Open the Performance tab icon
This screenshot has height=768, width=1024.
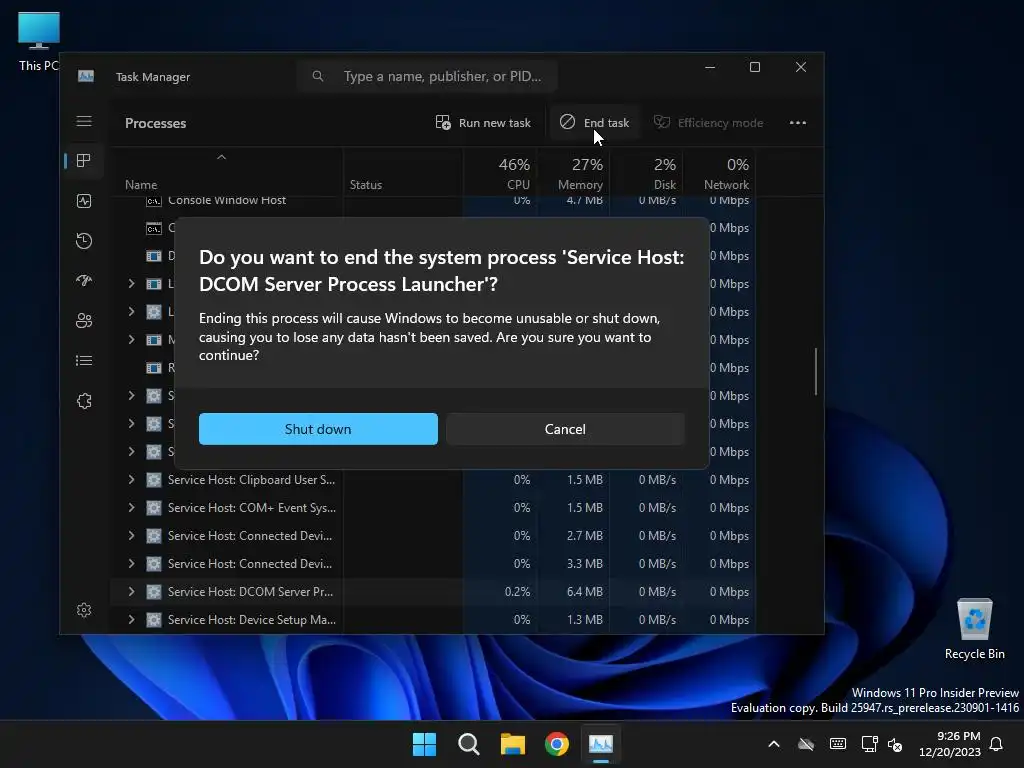(84, 201)
